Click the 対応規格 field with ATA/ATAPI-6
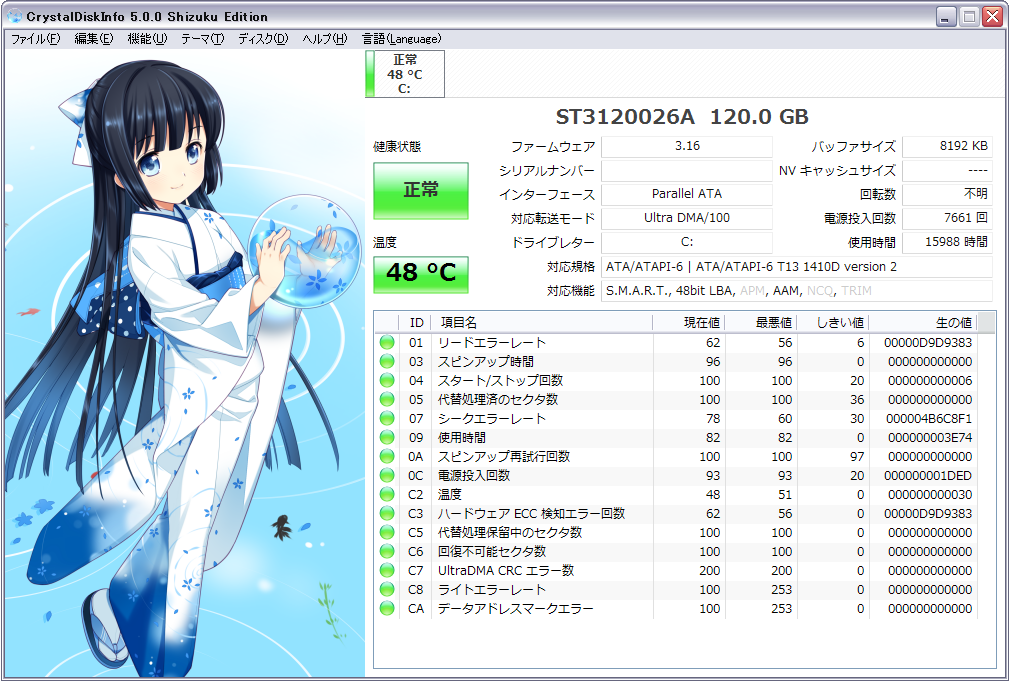The height and width of the screenshot is (682, 1010). [797, 267]
